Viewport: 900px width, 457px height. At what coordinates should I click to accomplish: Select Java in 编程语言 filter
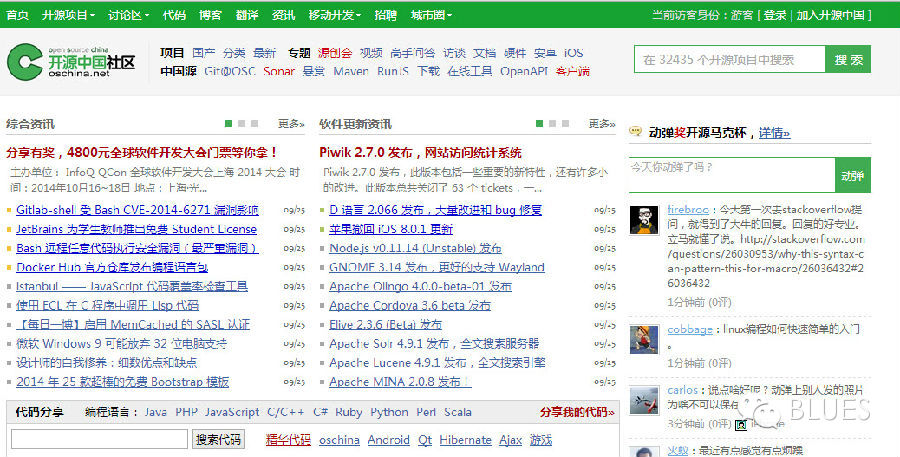156,412
